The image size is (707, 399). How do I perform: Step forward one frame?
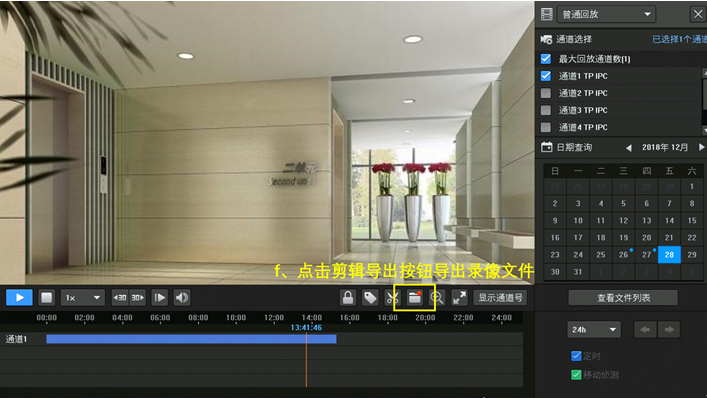[x=160, y=298]
